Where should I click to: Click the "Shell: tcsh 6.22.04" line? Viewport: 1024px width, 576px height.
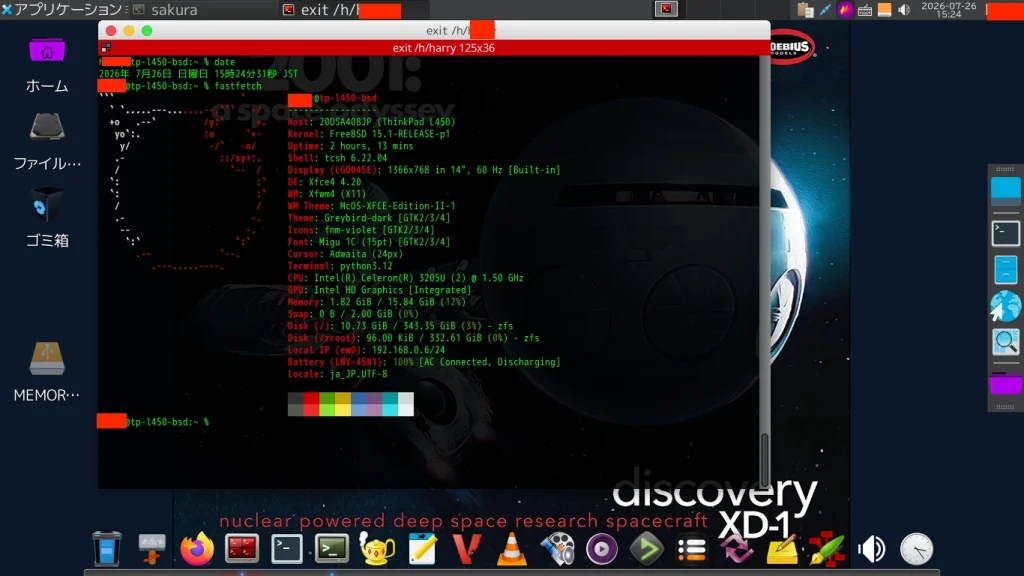click(337, 158)
